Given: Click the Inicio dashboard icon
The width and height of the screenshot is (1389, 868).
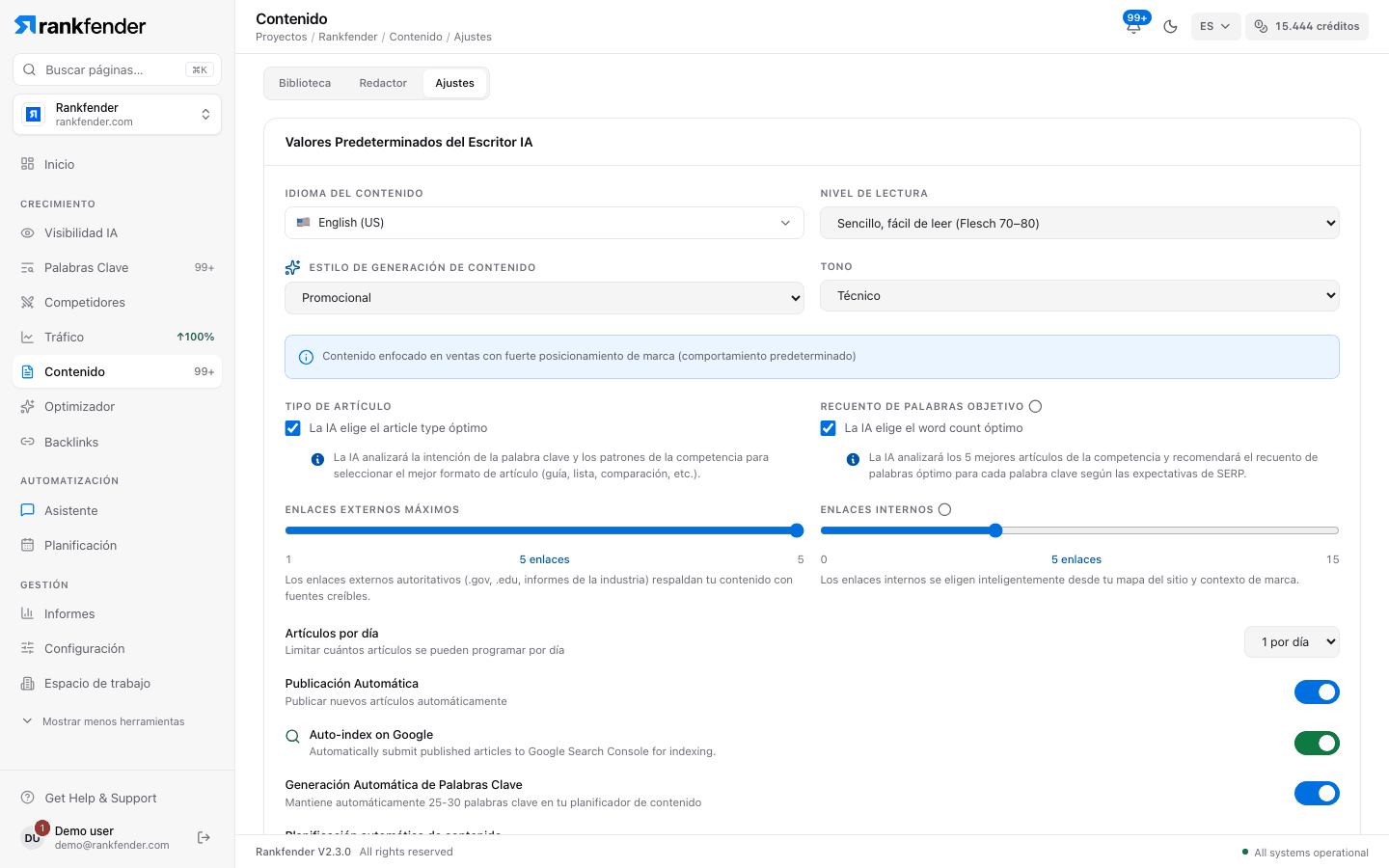Looking at the screenshot, I should (x=27, y=164).
